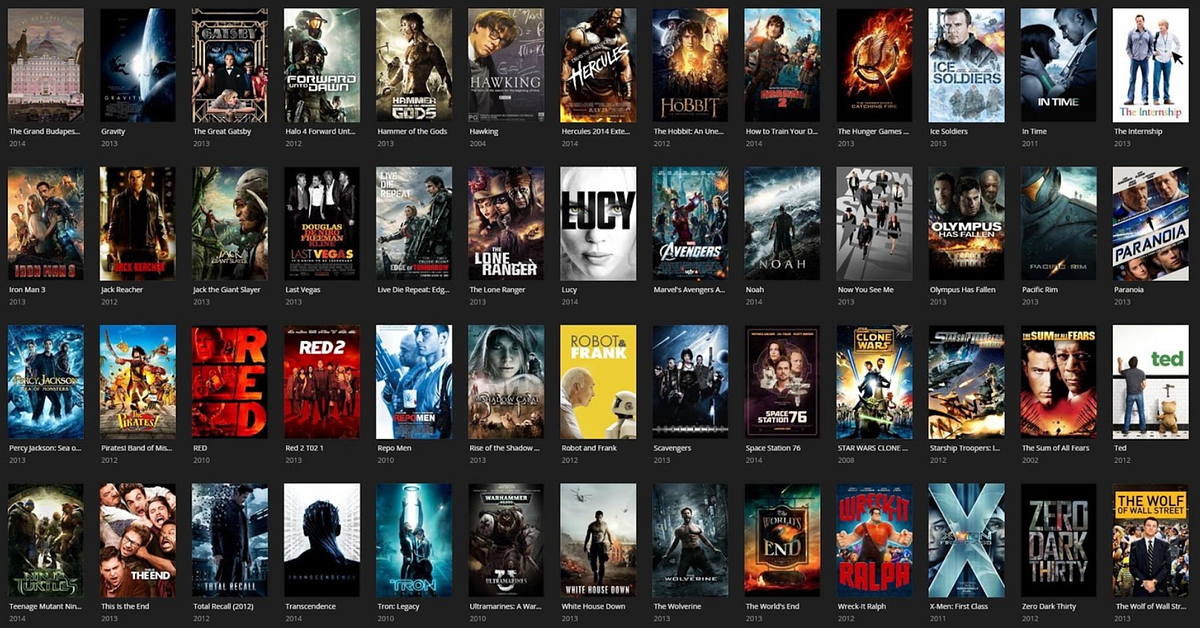1200x628 pixels.
Task: Open This Is the End poster
Action: coord(138,540)
